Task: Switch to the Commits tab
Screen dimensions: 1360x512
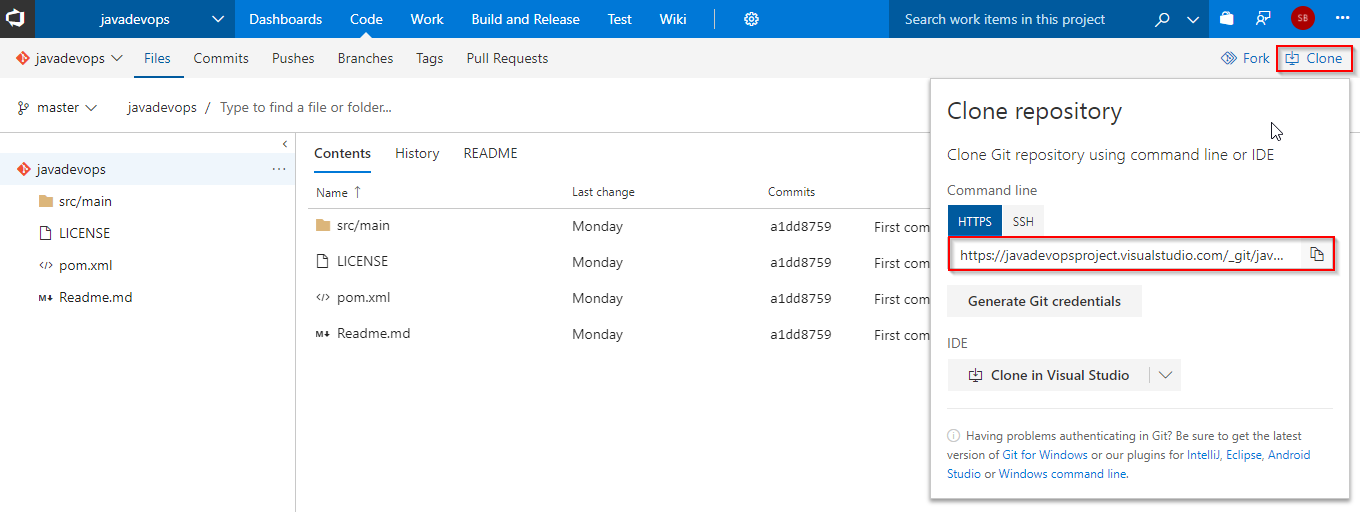Action: coord(221,58)
